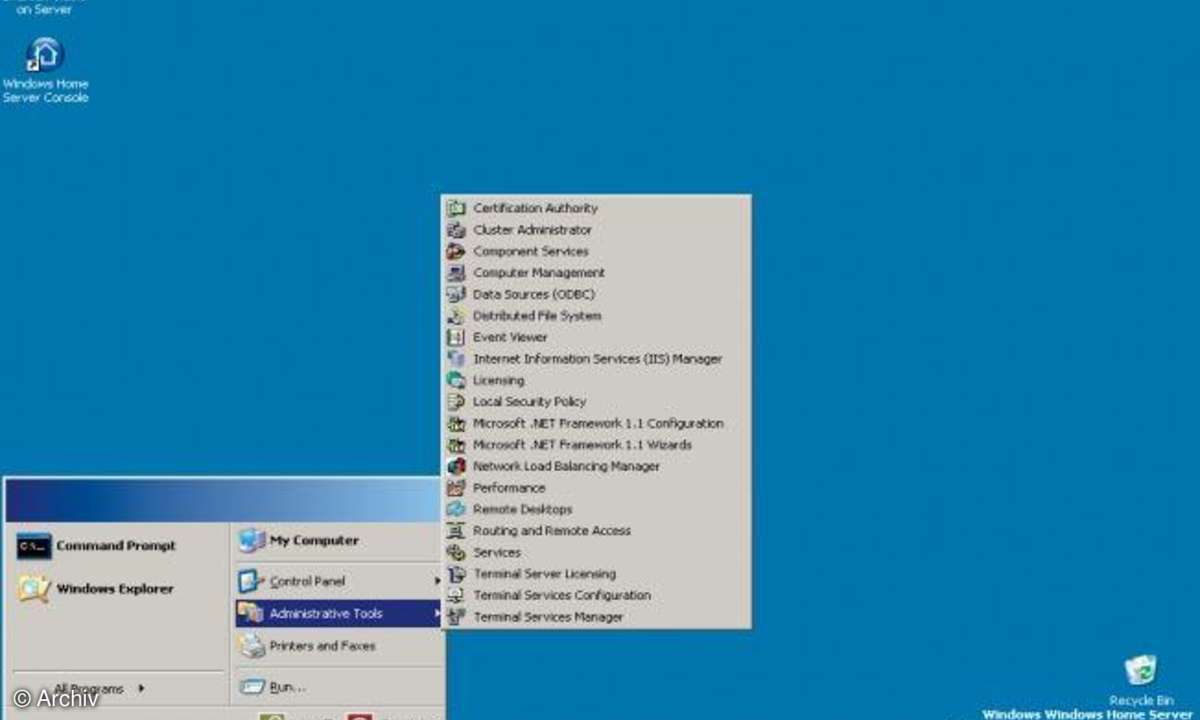1200x720 pixels.
Task: Open the Terminal Services Configuration icon
Action: pyautogui.click(x=456, y=595)
